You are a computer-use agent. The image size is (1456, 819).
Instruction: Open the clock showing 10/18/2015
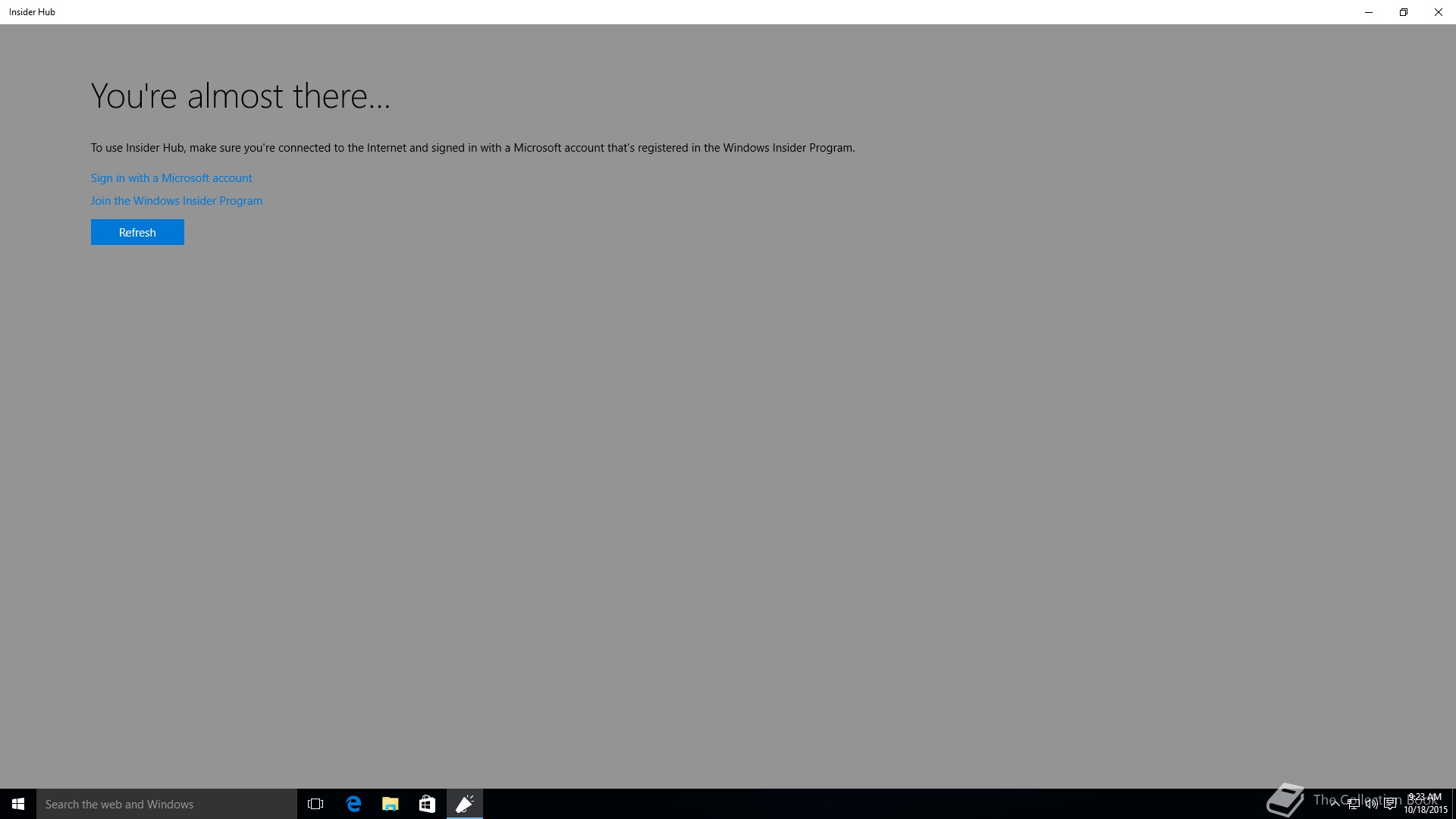coord(1425,804)
